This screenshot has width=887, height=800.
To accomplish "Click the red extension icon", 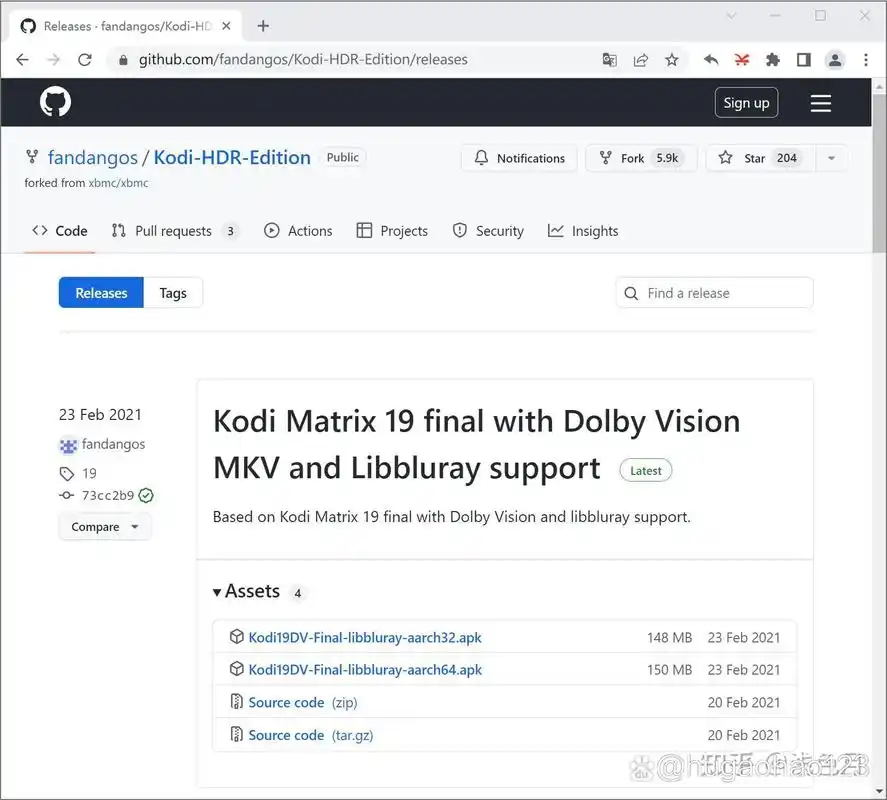I will click(742, 59).
